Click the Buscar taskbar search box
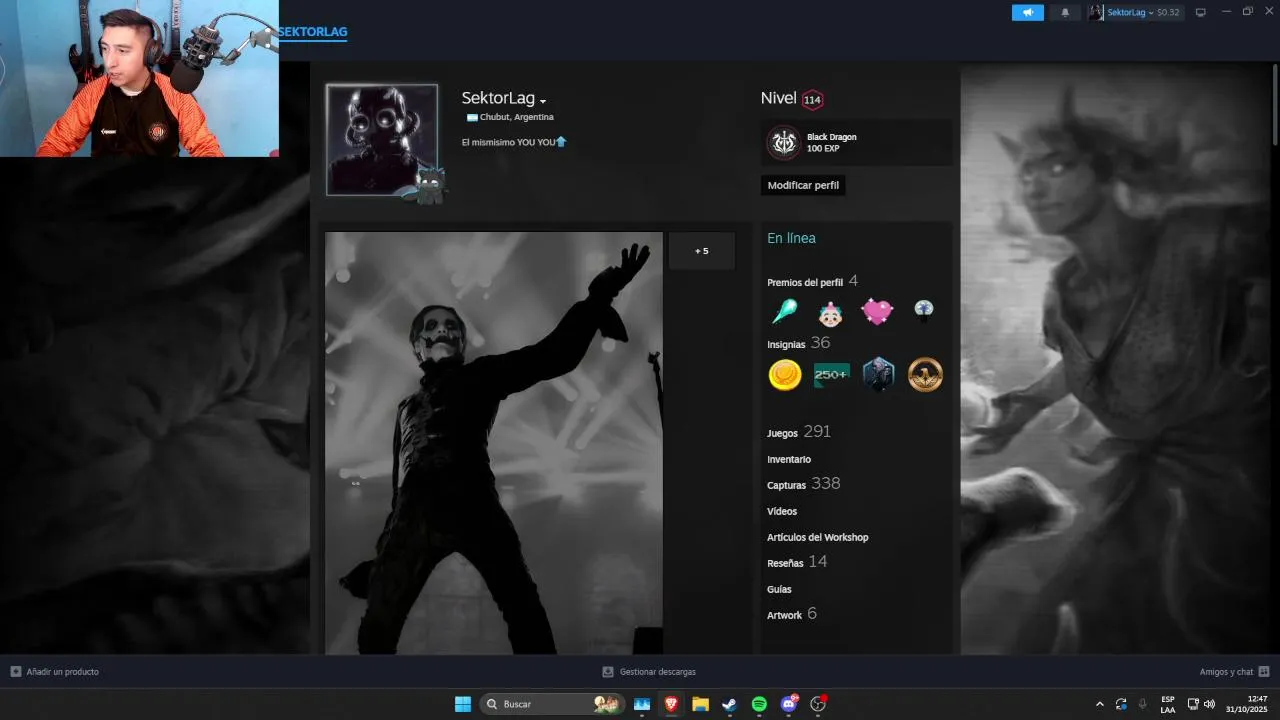The width and height of the screenshot is (1280, 720). coord(552,704)
